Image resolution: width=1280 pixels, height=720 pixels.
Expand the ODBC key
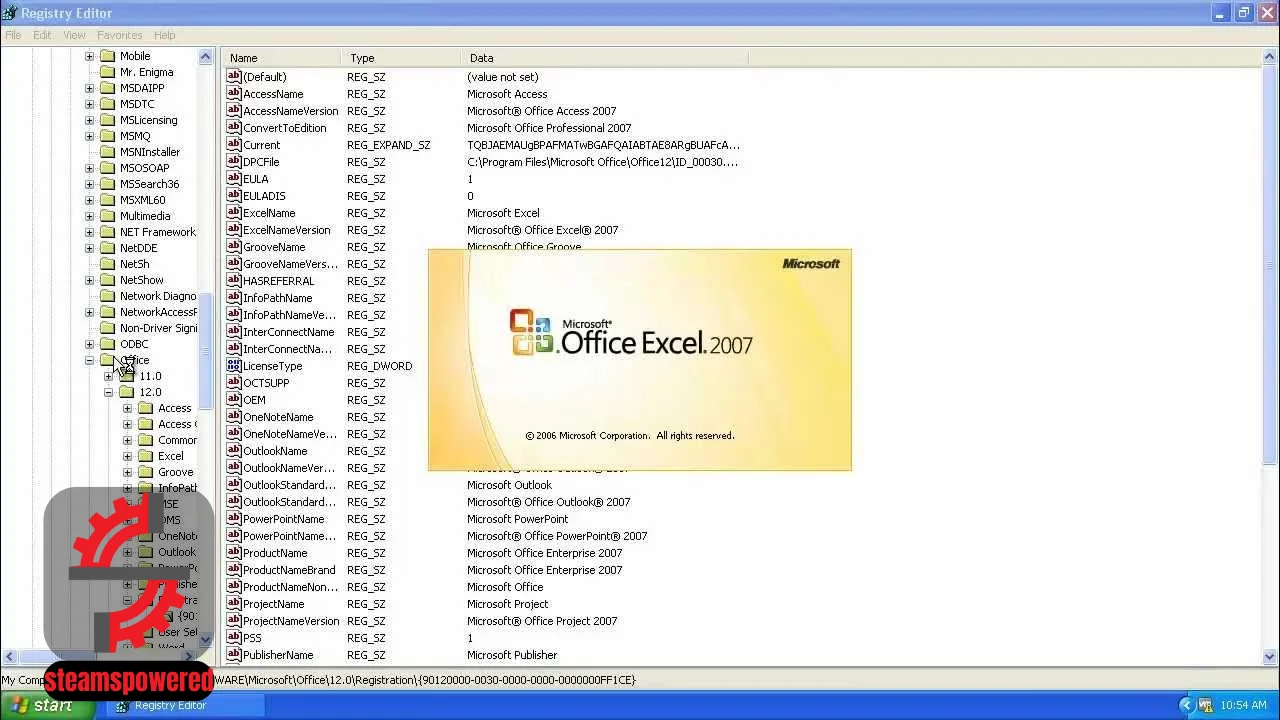pos(89,344)
